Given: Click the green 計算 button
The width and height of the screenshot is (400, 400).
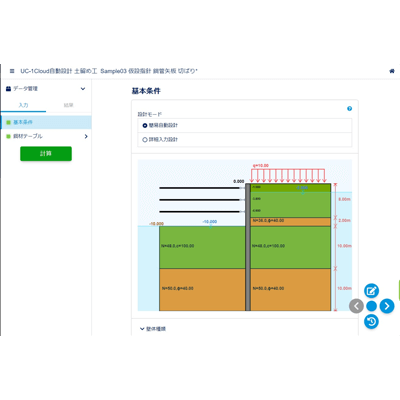Looking at the screenshot, I should (46, 154).
